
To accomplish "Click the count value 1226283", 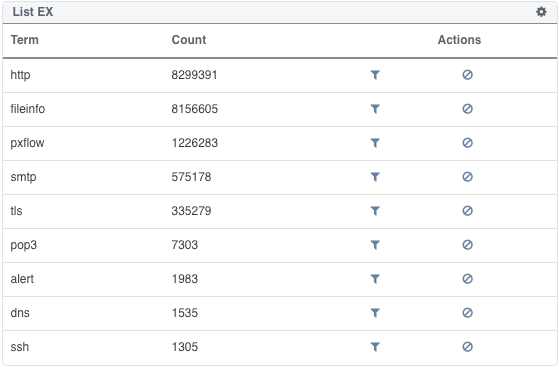I will [x=195, y=143].
